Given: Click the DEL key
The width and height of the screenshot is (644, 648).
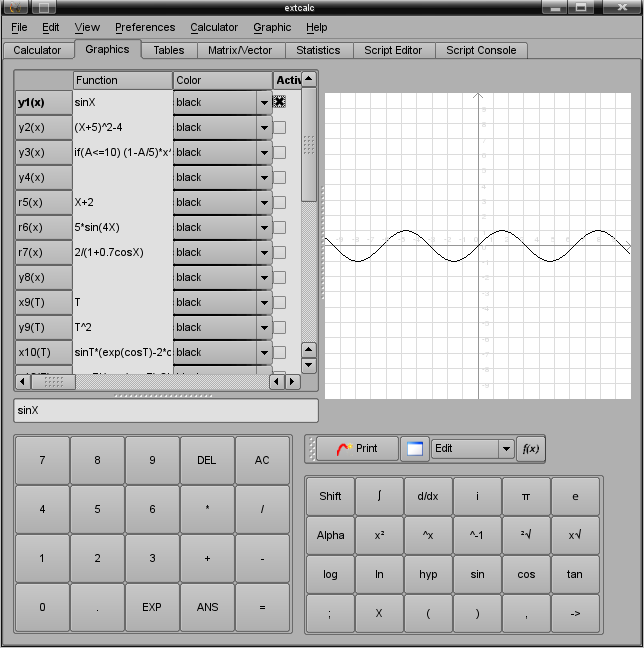Looking at the screenshot, I should (x=207, y=460).
